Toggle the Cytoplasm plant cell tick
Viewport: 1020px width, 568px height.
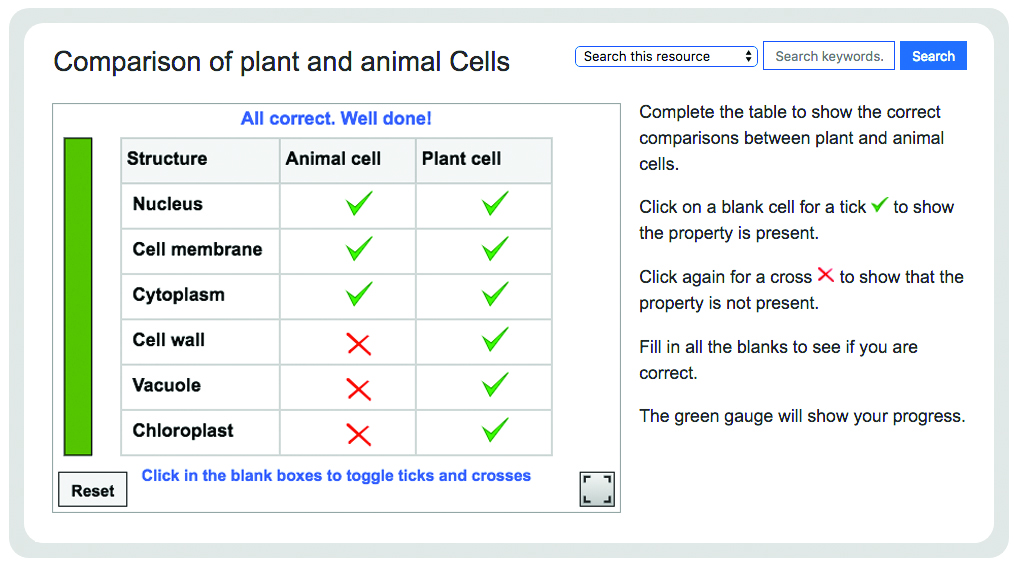pyautogui.click(x=495, y=294)
